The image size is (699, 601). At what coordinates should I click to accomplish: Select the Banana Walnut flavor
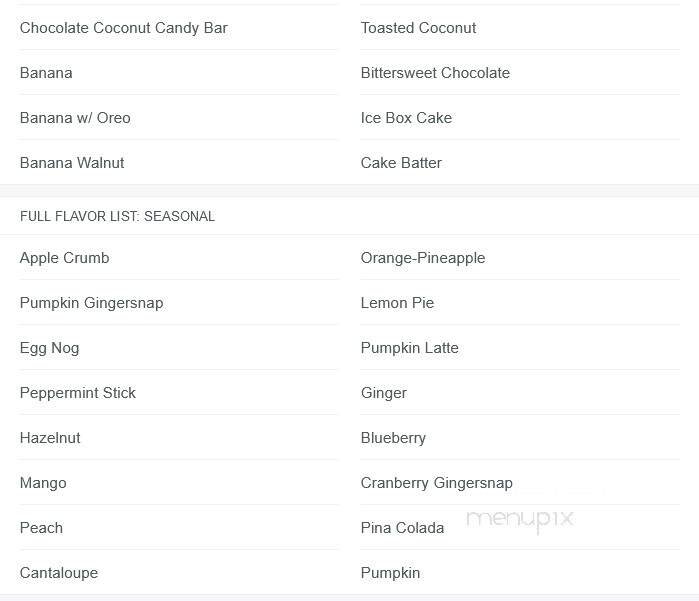pyautogui.click(x=72, y=163)
